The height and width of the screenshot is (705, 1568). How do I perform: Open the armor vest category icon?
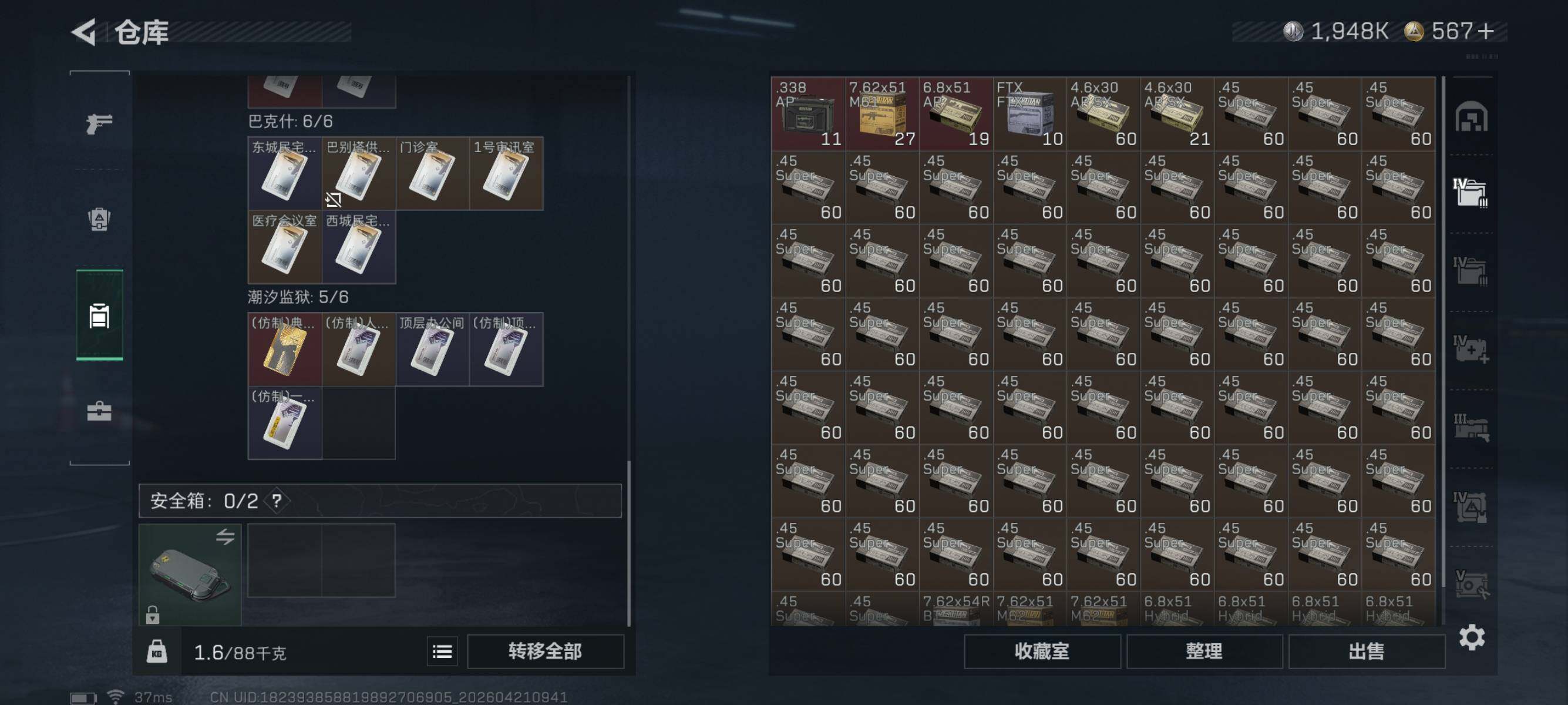pyautogui.click(x=99, y=219)
